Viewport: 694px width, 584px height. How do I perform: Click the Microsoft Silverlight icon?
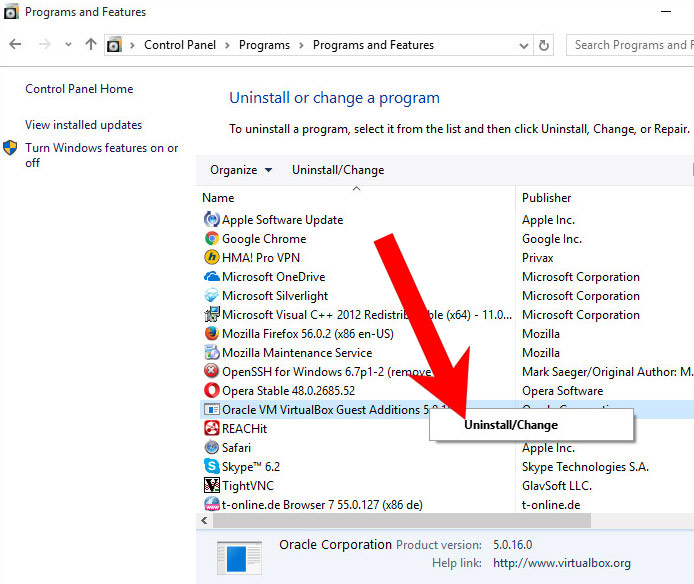click(212, 295)
